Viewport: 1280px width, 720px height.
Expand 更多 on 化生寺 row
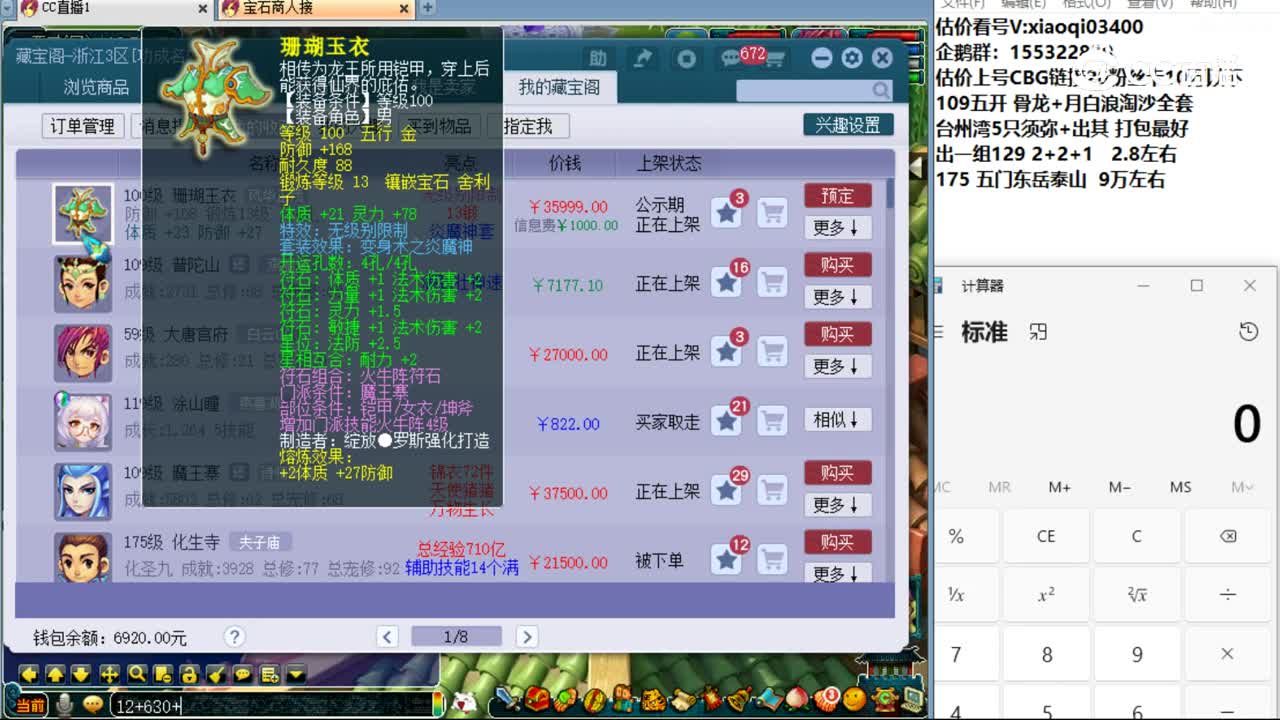point(837,573)
